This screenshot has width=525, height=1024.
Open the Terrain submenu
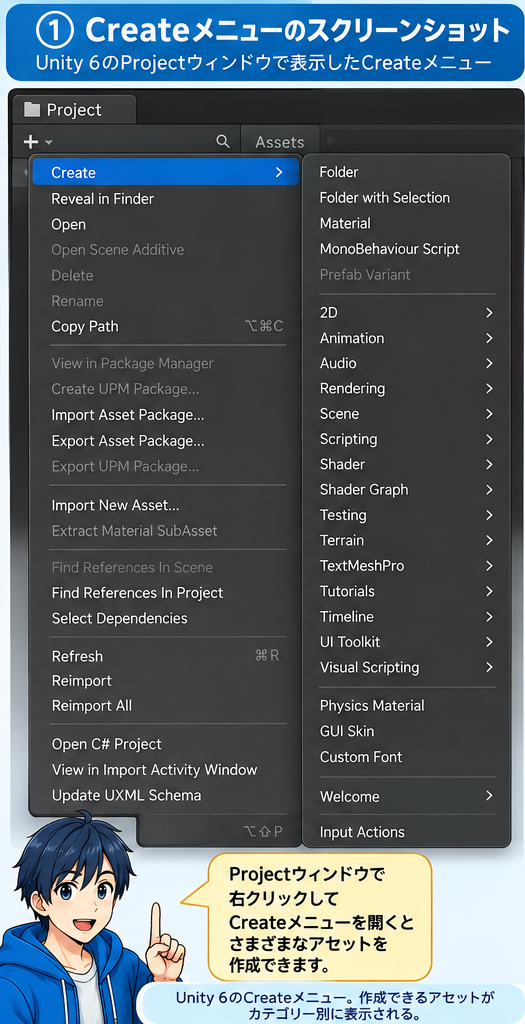pyautogui.click(x=406, y=541)
